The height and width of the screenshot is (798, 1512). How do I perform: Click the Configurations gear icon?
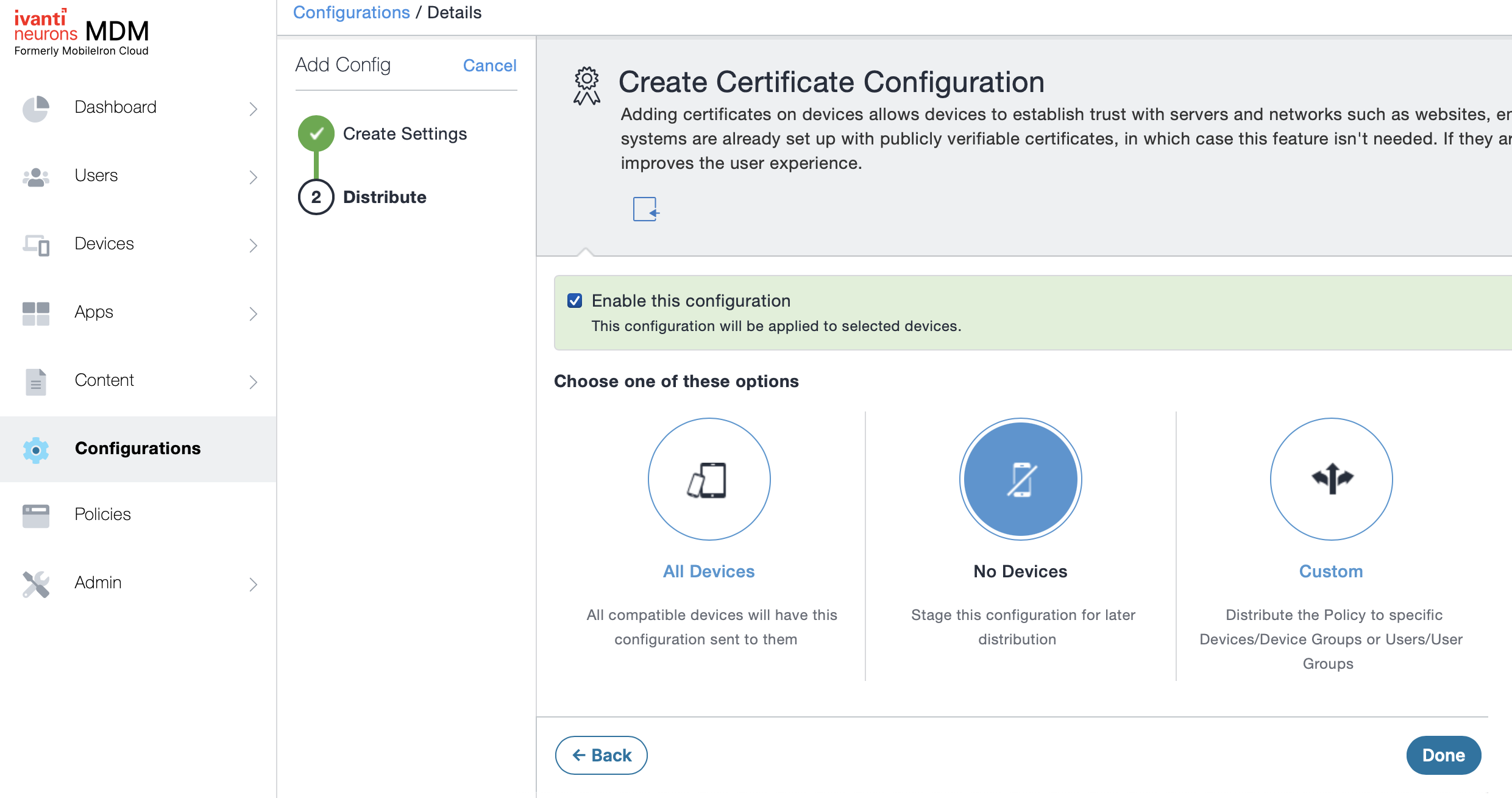point(35,448)
